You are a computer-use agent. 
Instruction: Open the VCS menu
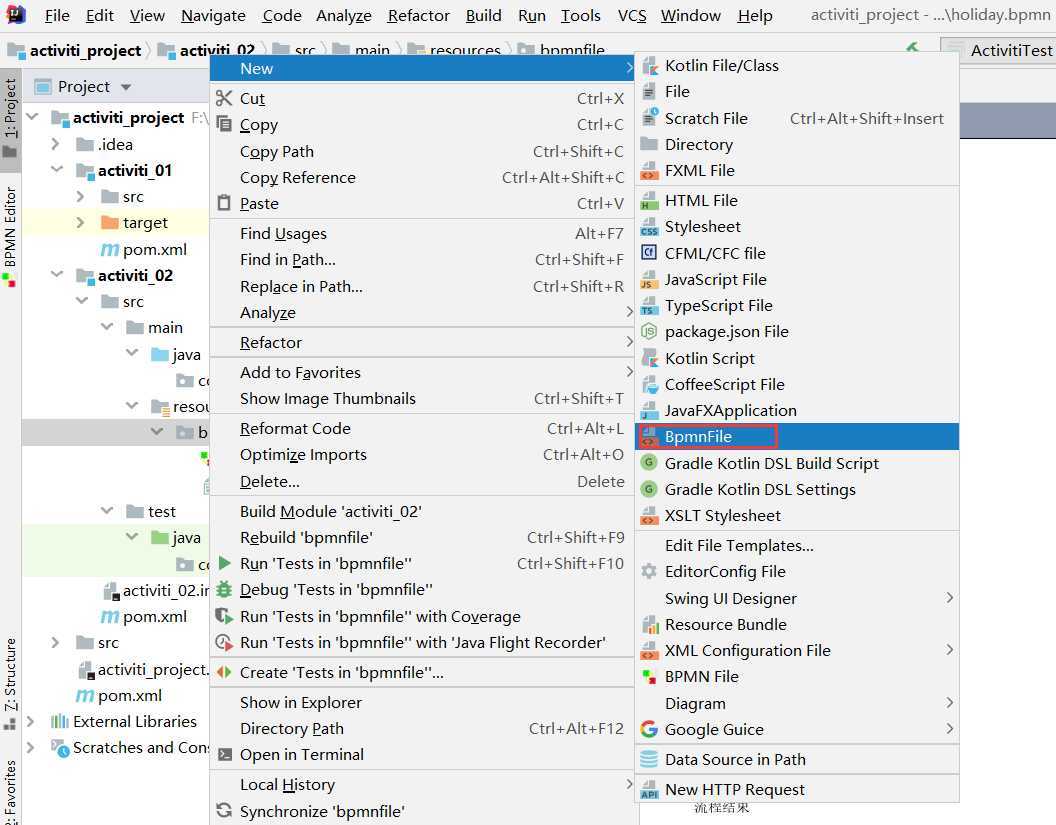(632, 15)
